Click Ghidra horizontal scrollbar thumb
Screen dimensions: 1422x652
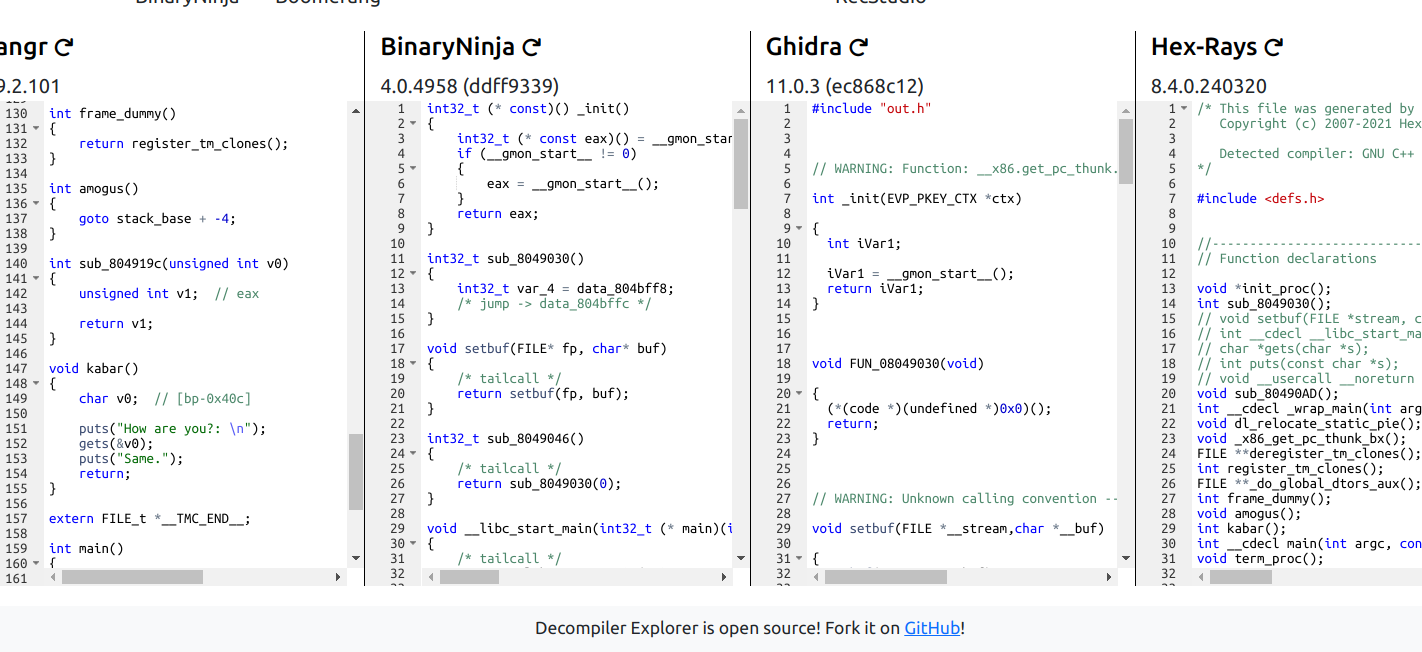click(x=886, y=577)
